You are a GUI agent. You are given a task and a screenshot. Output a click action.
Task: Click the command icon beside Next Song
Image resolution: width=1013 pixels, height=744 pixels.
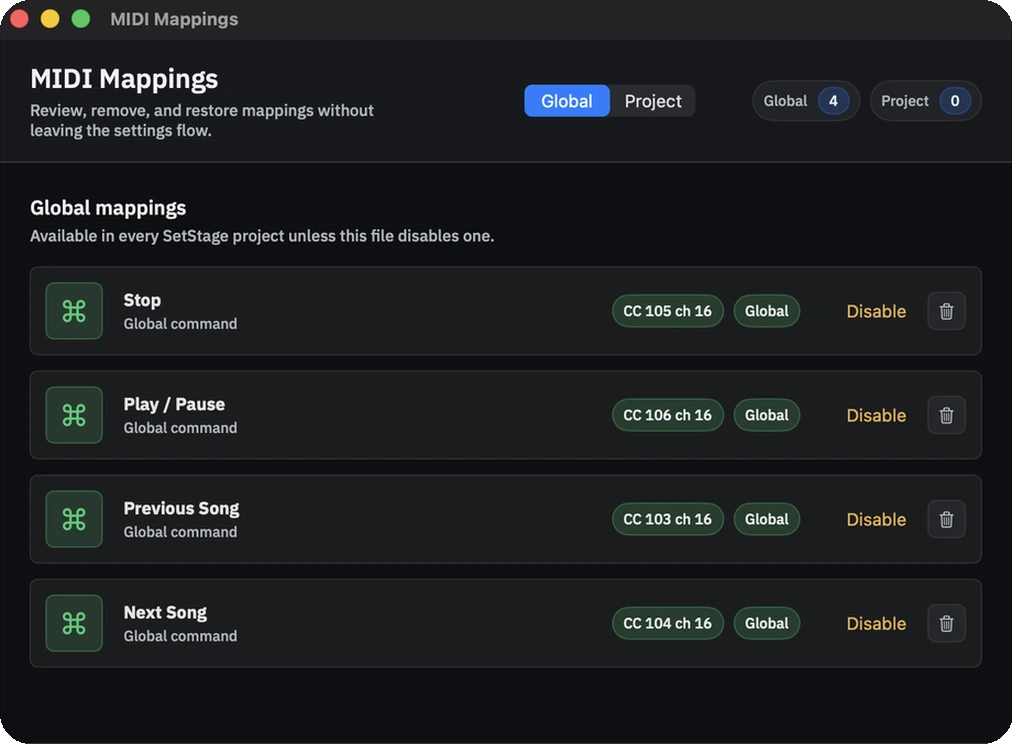coord(74,623)
